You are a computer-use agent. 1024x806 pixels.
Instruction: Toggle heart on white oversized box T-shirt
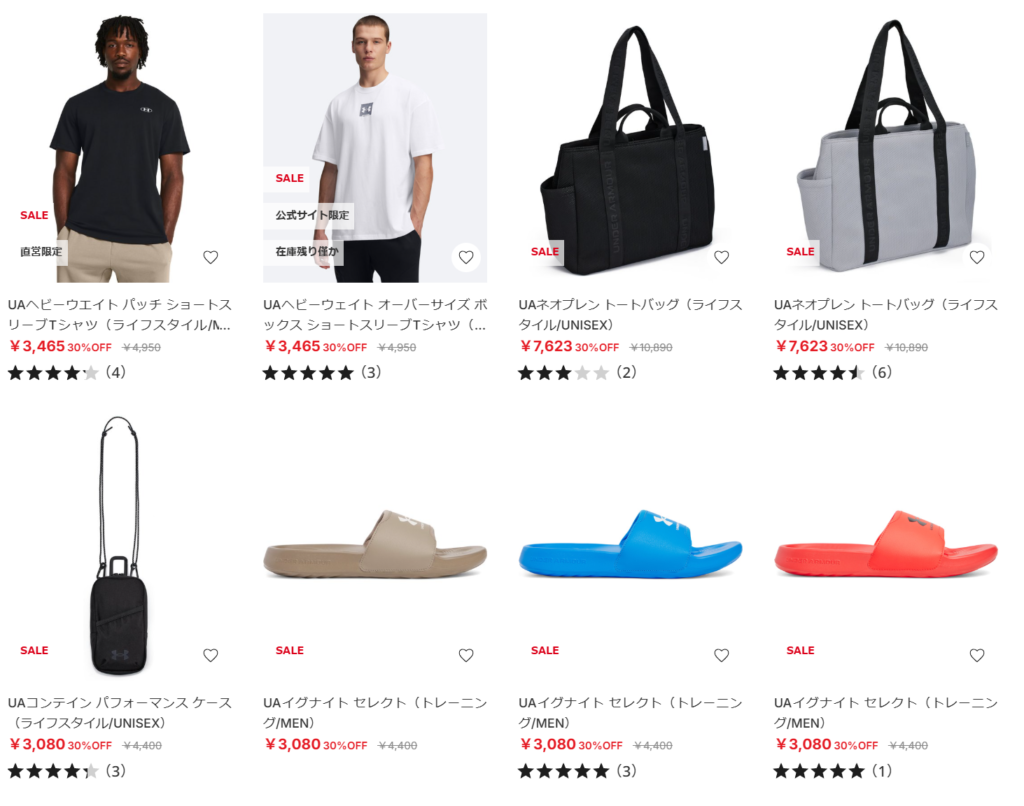[x=466, y=257]
